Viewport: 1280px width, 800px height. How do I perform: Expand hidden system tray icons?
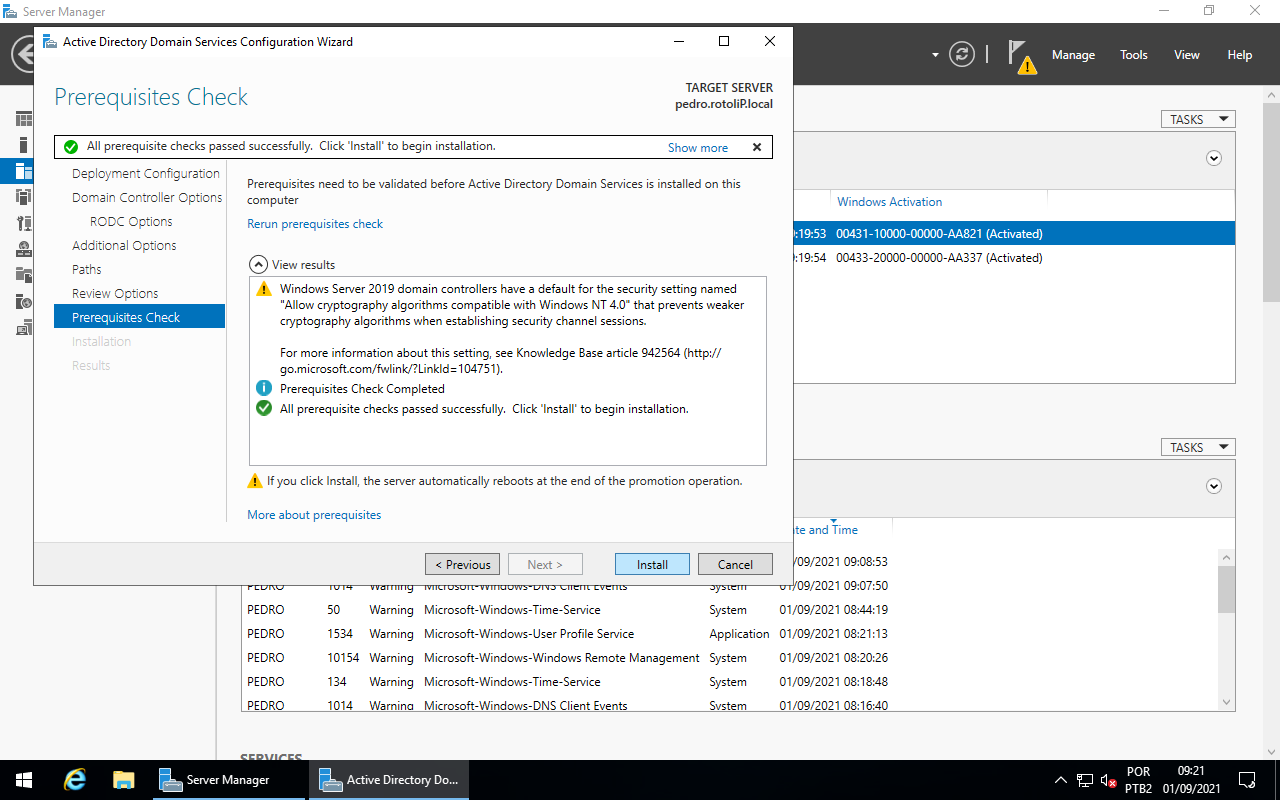coord(1060,779)
